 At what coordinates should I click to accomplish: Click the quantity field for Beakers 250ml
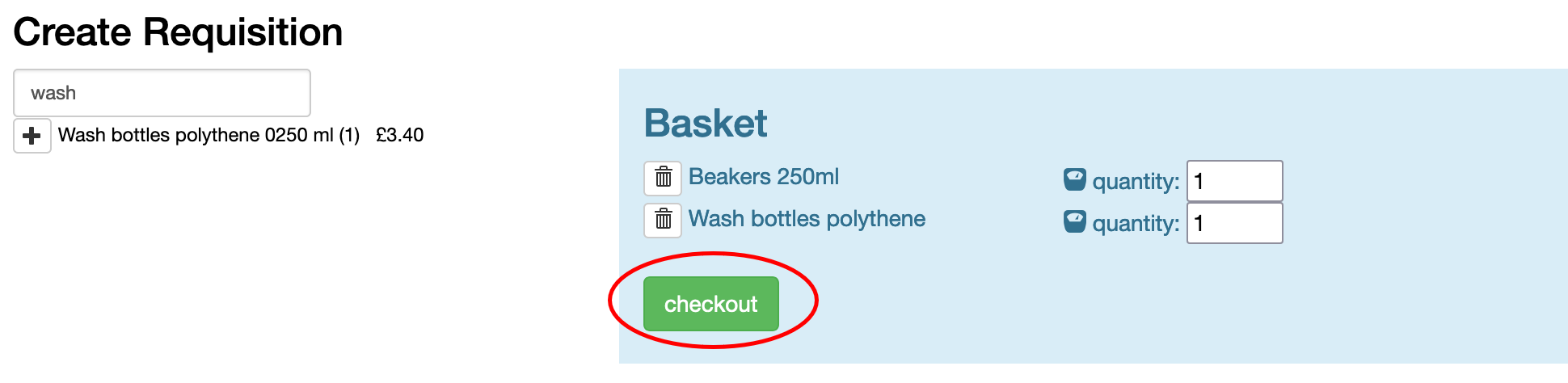1234,181
